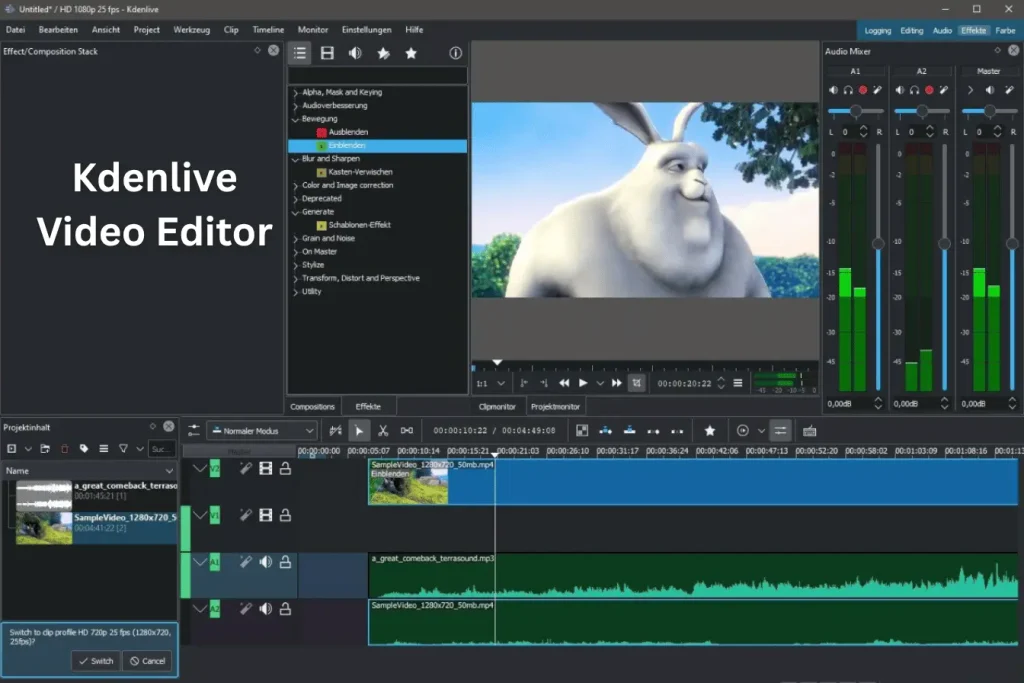Toggle the lock on track A1
Image resolution: width=1024 pixels, height=683 pixels.
285,562
